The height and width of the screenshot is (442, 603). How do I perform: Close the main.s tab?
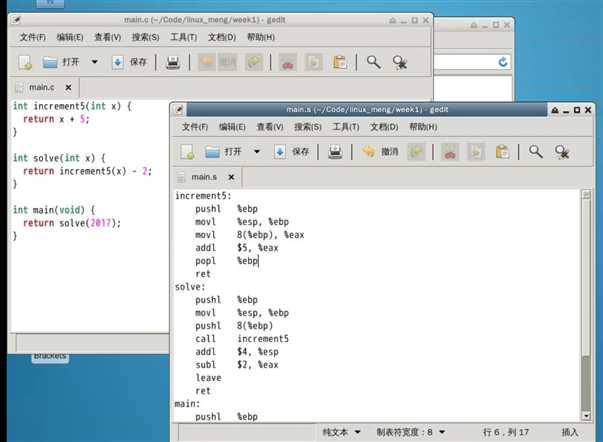click(x=231, y=177)
